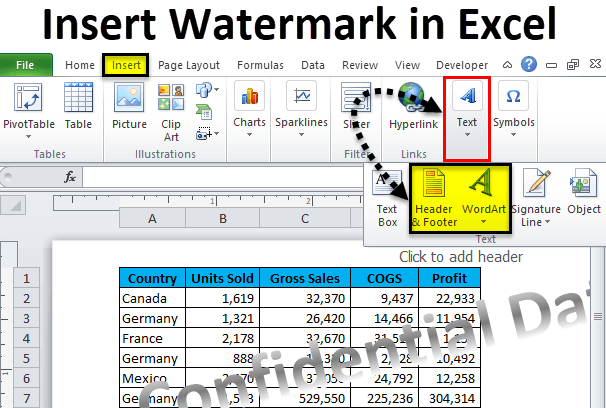
Task: Insert a Table
Action: (78, 106)
